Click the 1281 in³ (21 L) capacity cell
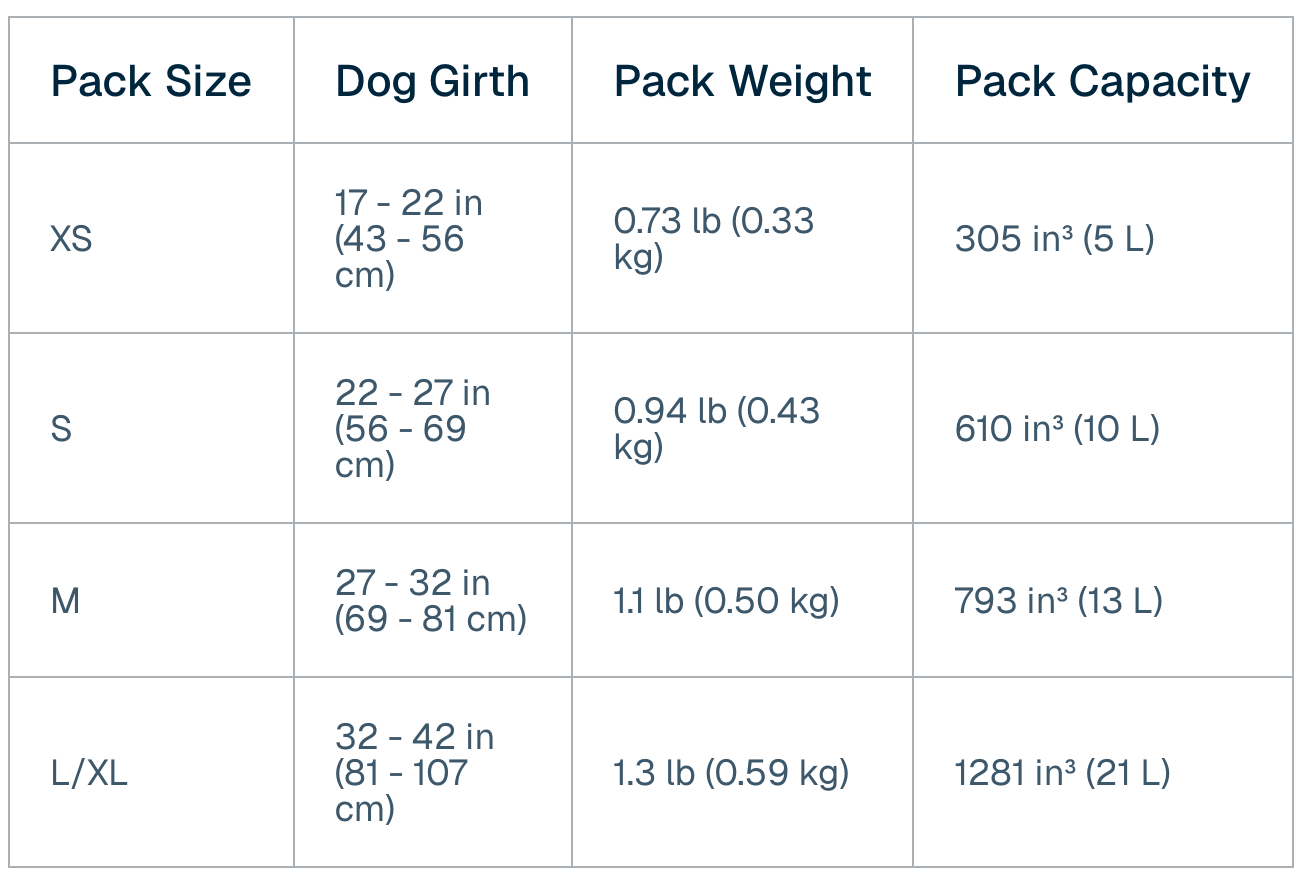Viewport: 1312px width, 890px height. (1062, 773)
